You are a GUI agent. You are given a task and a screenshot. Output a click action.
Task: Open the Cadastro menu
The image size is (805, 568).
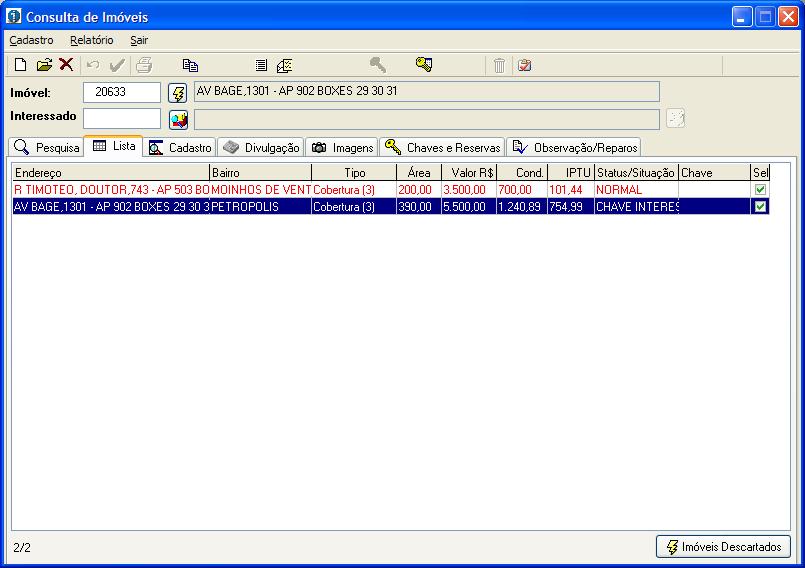(31, 40)
